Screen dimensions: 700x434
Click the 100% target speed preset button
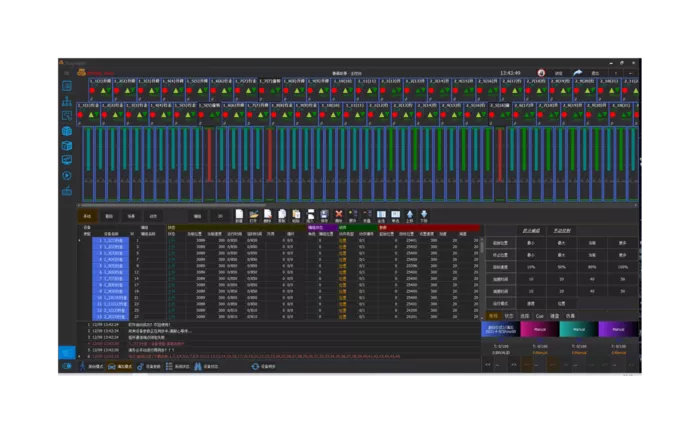[622, 267]
